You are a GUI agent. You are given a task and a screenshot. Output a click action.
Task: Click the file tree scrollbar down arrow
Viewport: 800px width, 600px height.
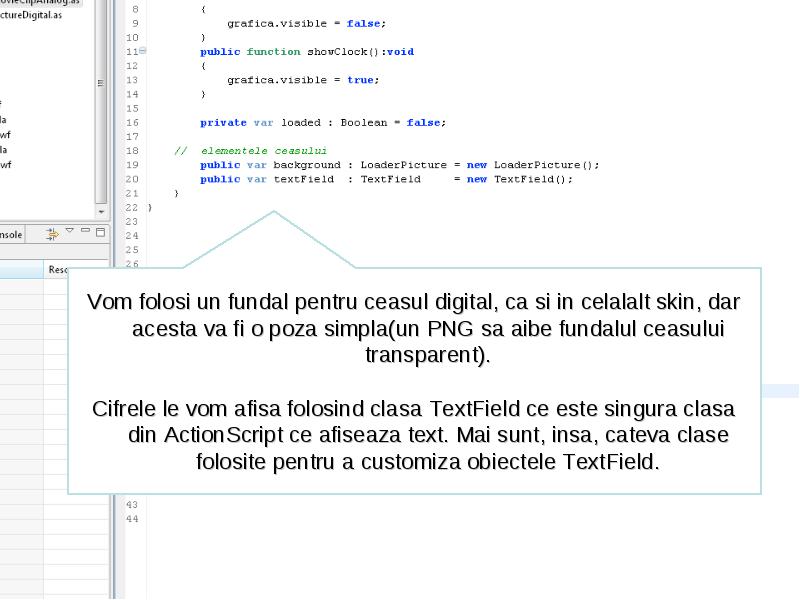tap(101, 211)
